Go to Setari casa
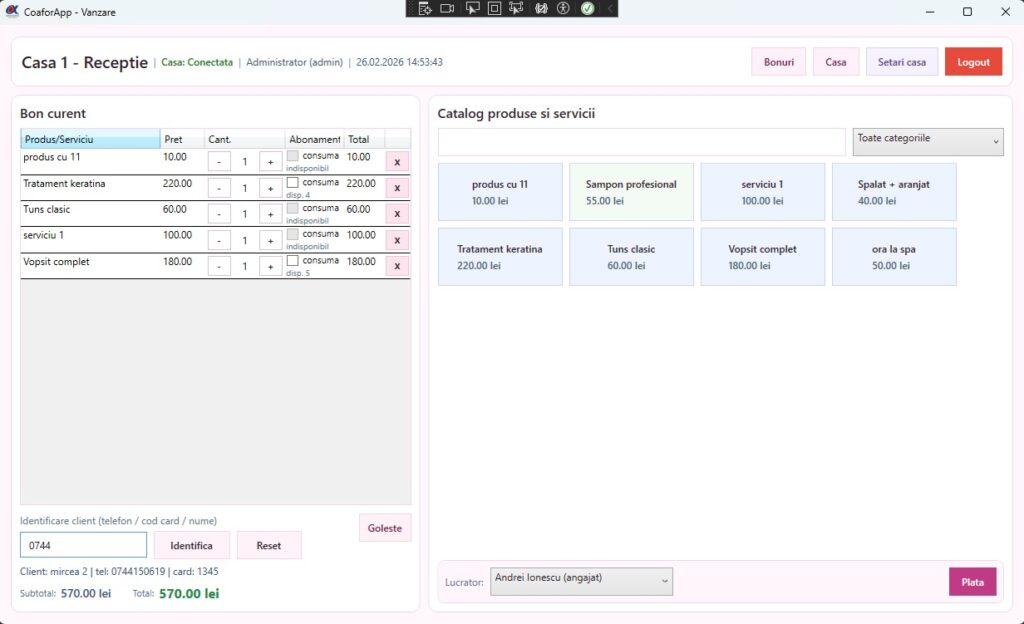The image size is (1024, 624). (901, 62)
